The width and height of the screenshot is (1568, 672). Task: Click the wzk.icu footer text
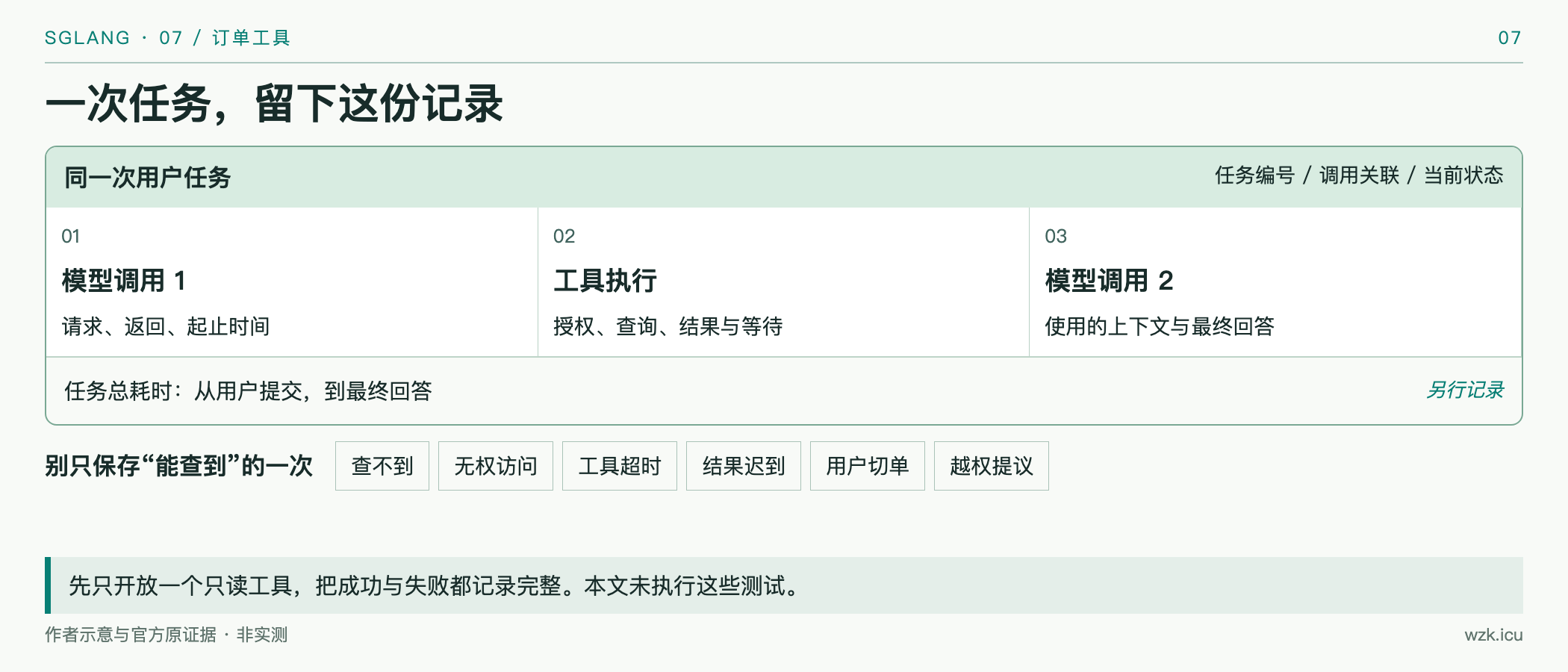1493,635
